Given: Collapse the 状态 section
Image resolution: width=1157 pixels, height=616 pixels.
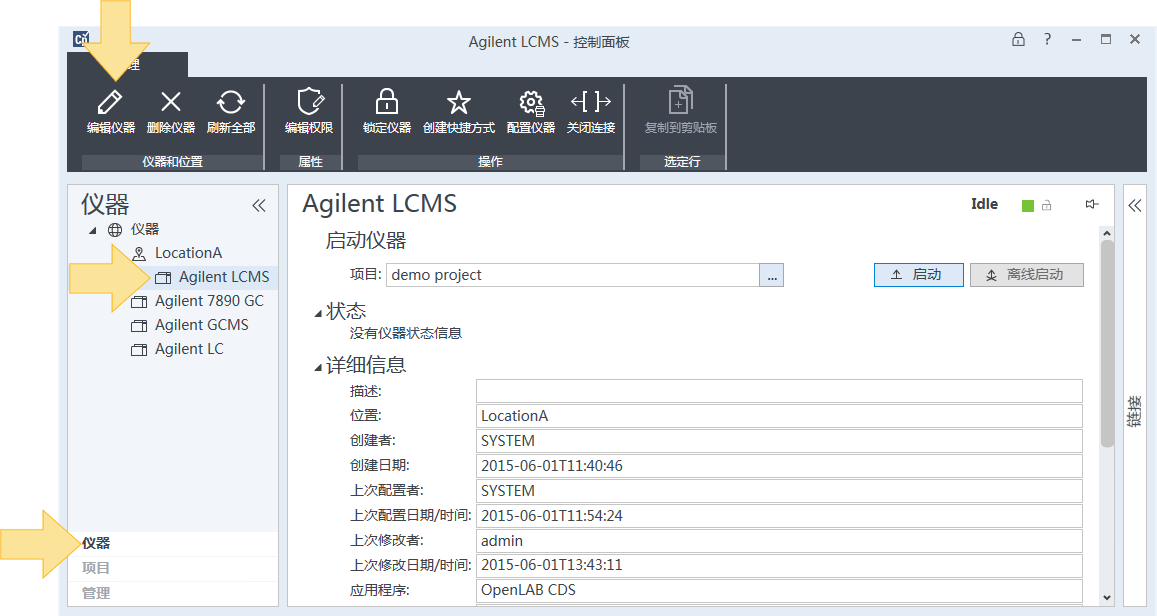Looking at the screenshot, I should 319,314.
